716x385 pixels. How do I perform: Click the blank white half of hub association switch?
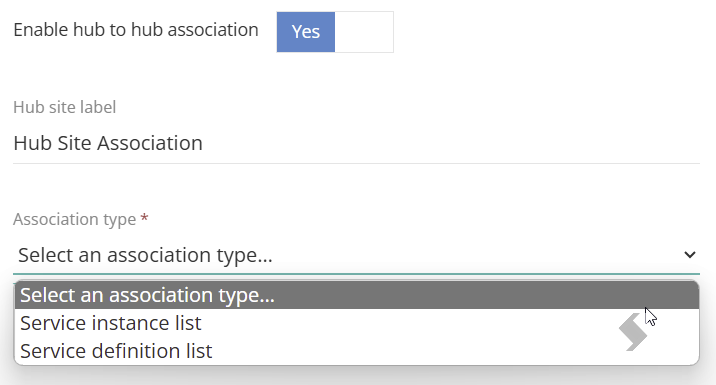[364, 32]
